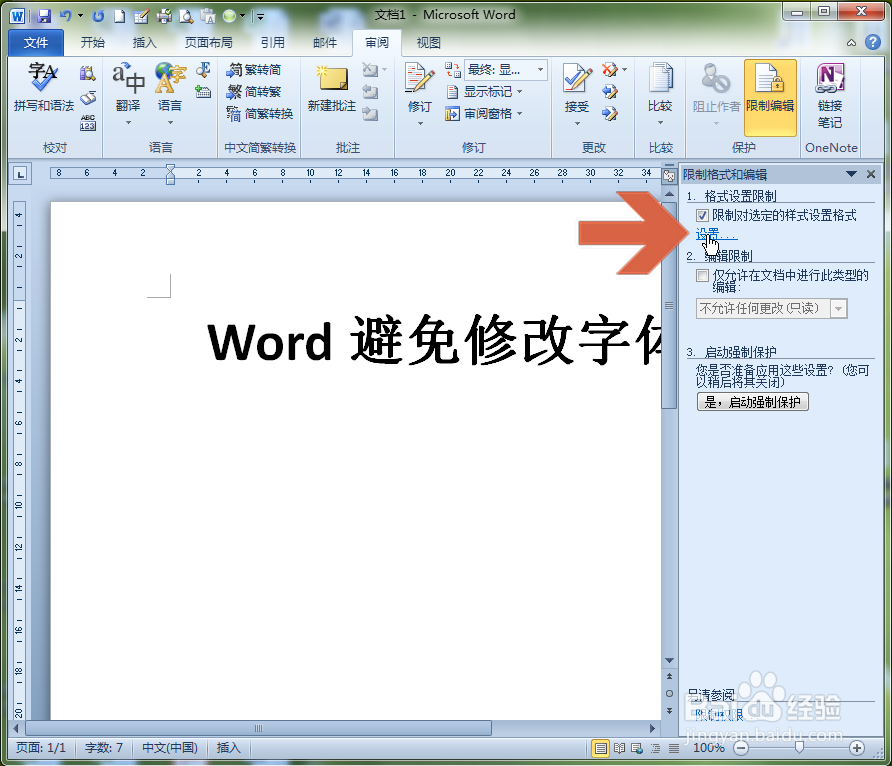Click the word count in status bar
This screenshot has height=766, width=892.
click(104, 748)
